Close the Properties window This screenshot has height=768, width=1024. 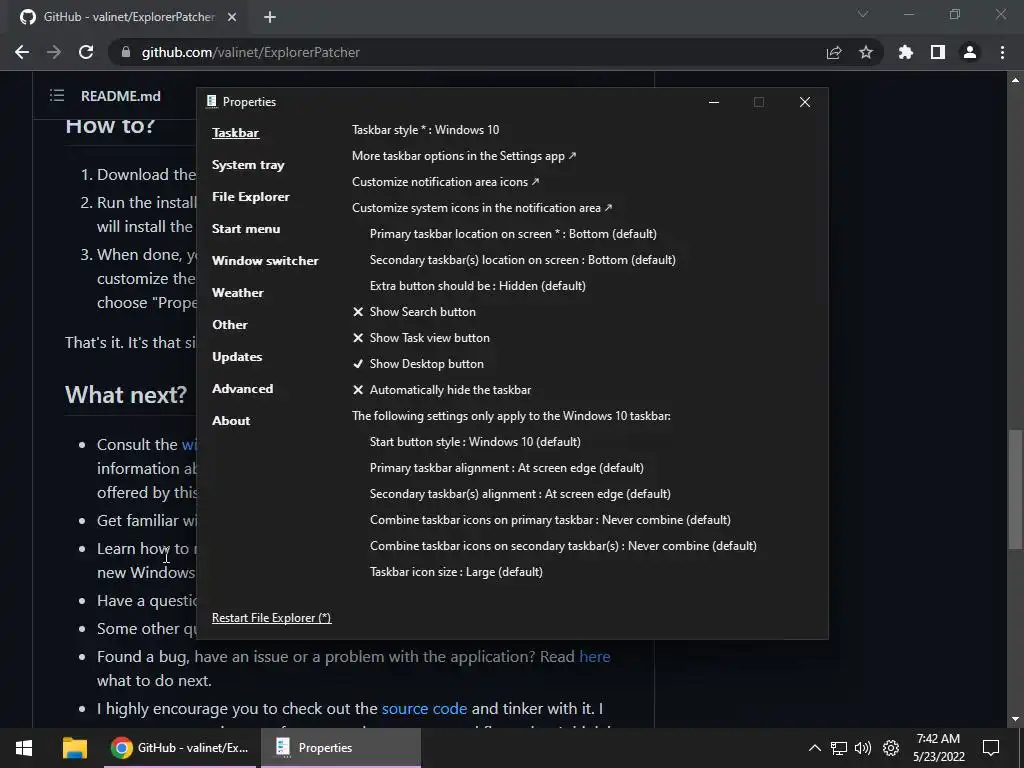[x=805, y=102]
